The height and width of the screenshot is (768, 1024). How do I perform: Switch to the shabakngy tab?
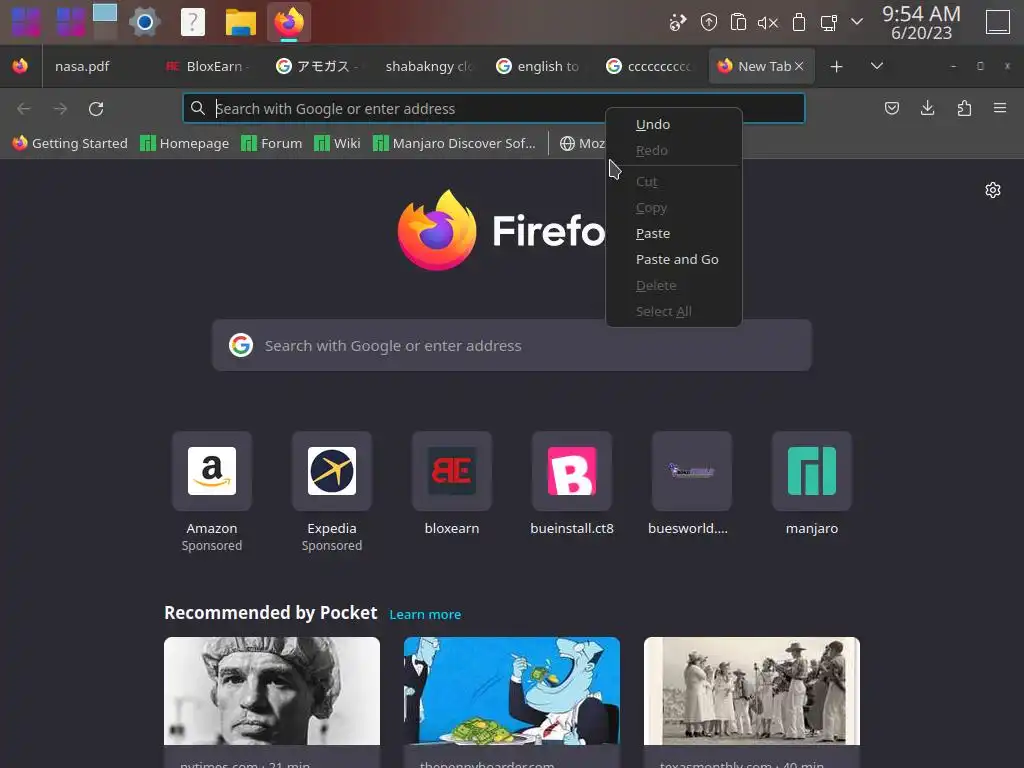[427, 66]
